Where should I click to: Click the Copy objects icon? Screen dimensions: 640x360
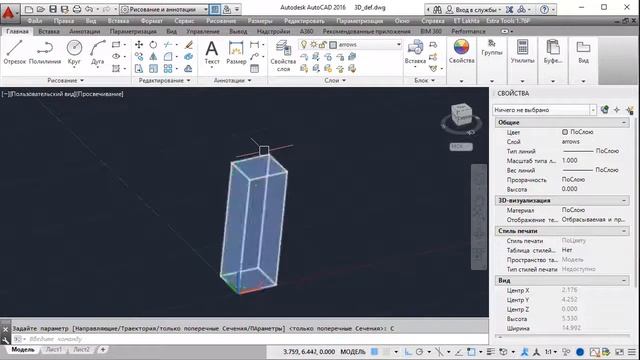point(139,56)
